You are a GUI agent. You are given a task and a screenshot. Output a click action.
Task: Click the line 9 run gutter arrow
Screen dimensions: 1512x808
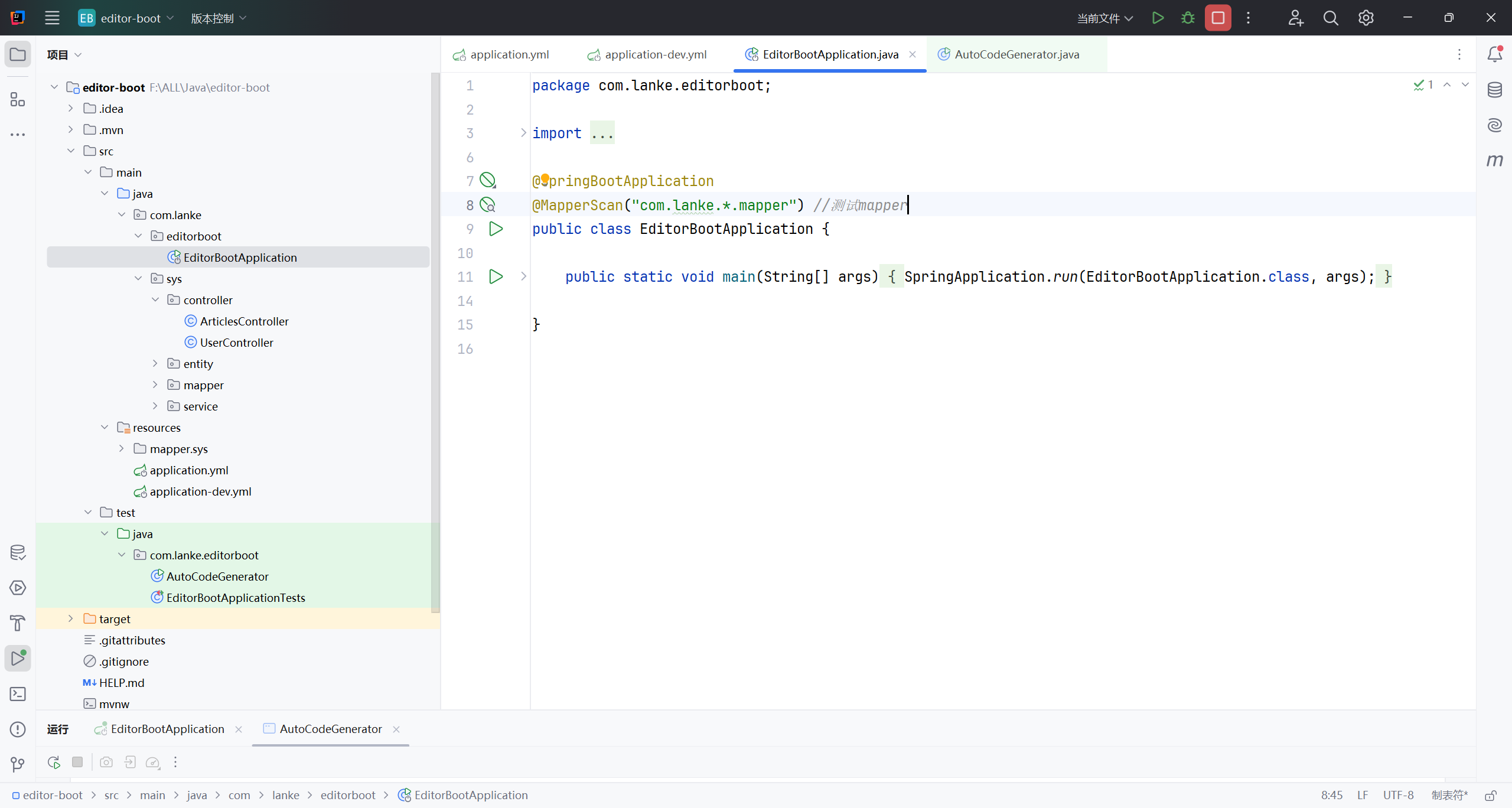click(x=496, y=229)
